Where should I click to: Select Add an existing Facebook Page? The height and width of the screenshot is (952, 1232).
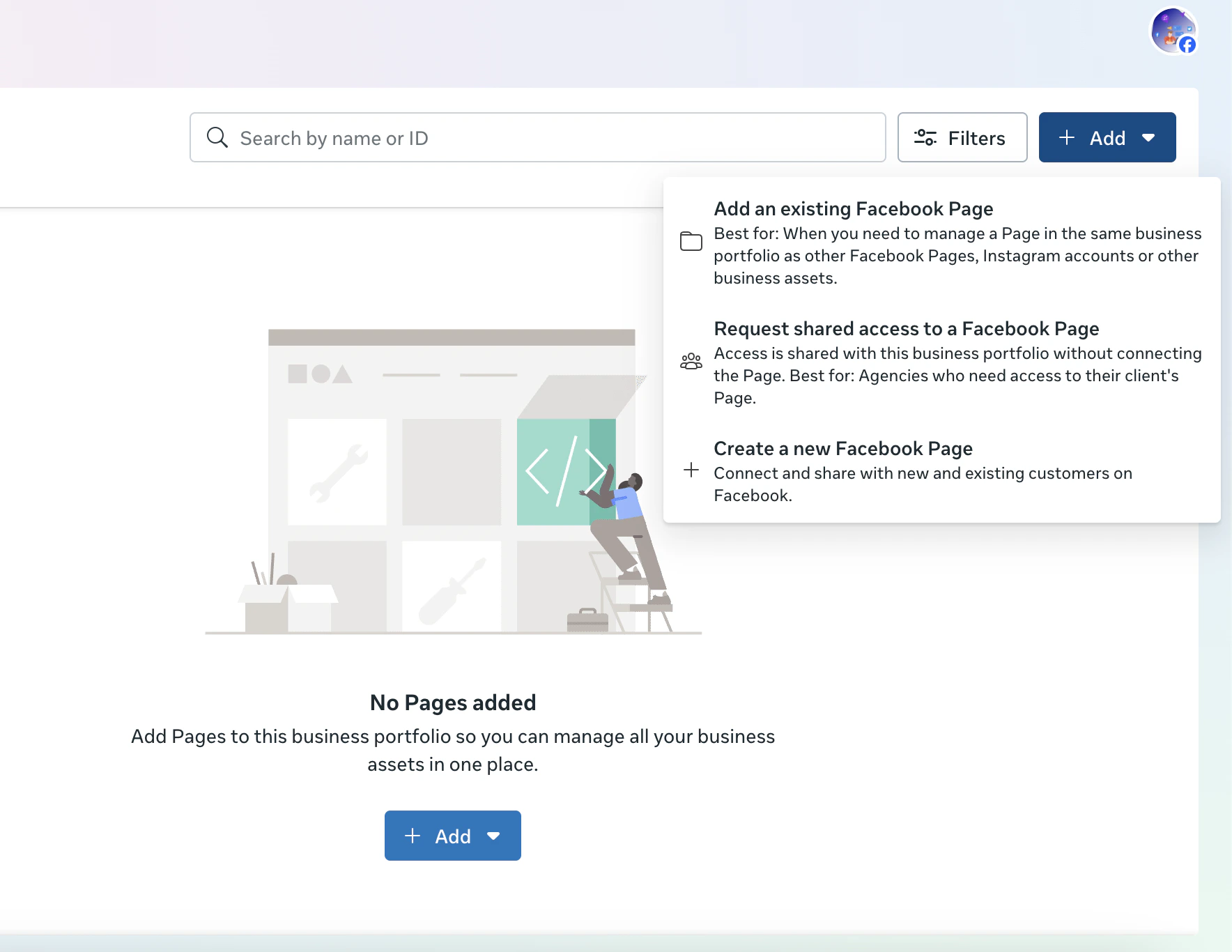click(854, 208)
